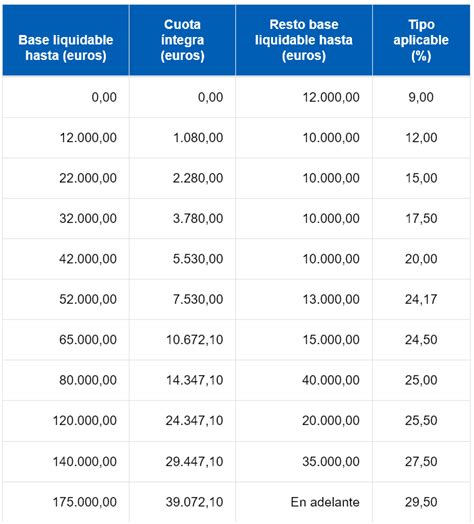Screen dimensions: 474x524
Task: Click the 3.780,00 cuota íntegra cell
Action: click(182, 219)
